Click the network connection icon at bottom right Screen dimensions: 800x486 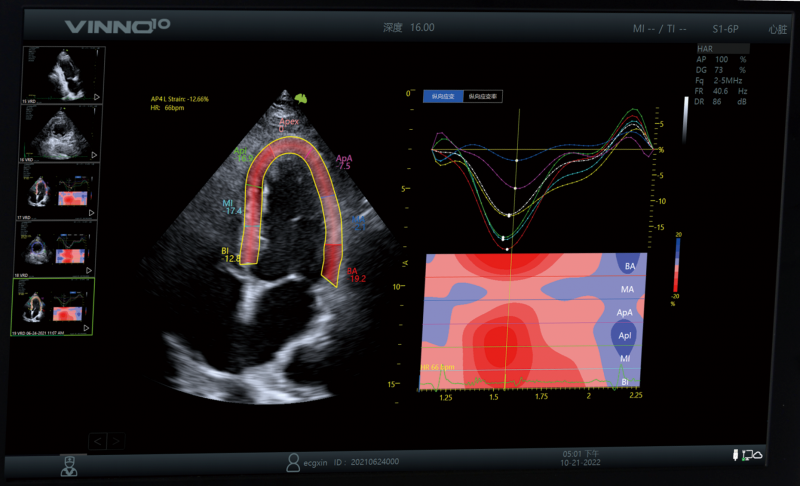pos(753,456)
